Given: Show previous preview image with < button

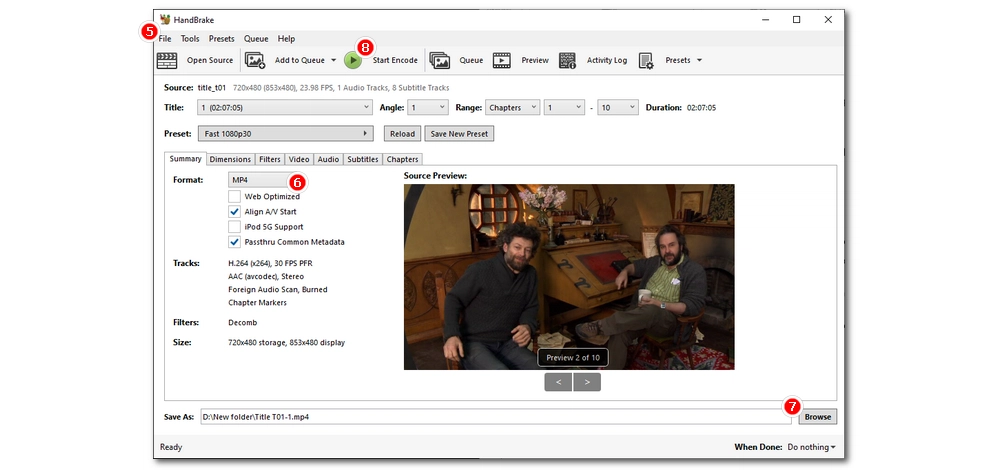Looking at the screenshot, I should pos(559,383).
